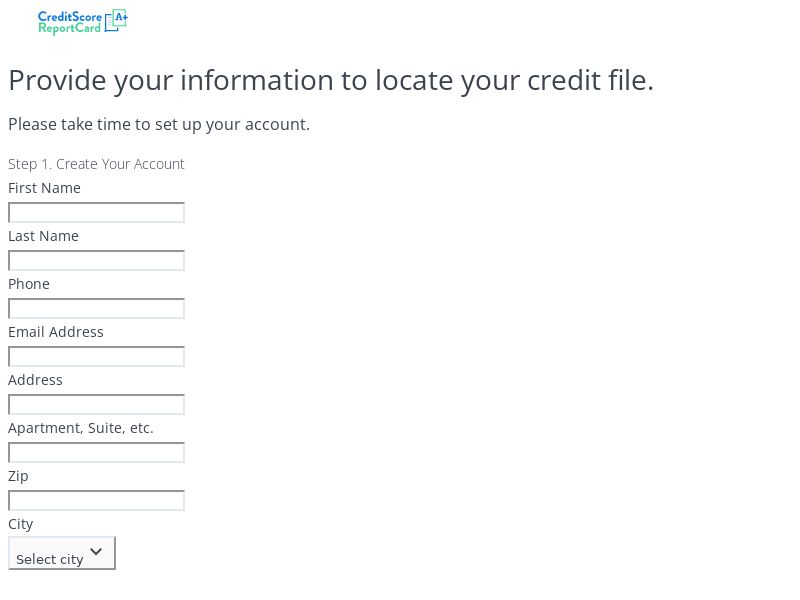Click the set up your account subtitle
This screenshot has height=600, width=800.
click(x=159, y=124)
